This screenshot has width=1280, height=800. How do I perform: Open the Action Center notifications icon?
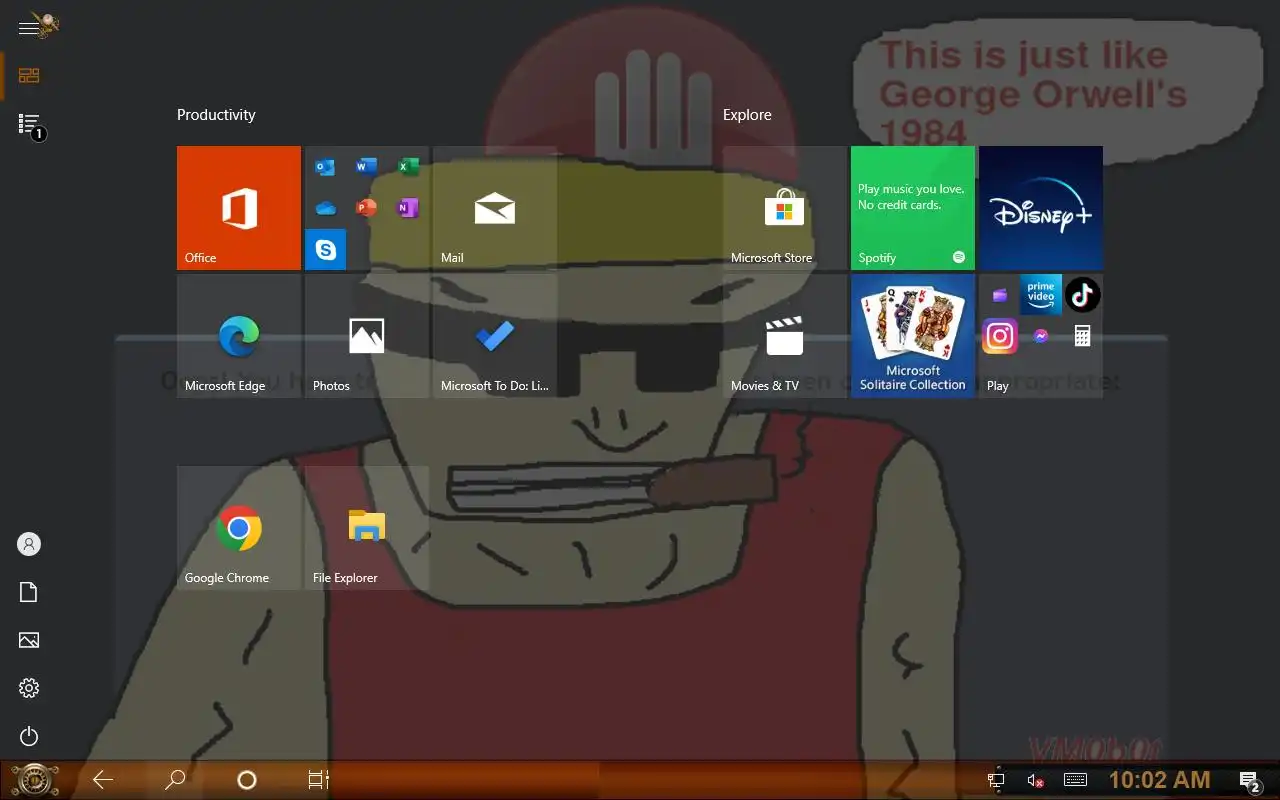(1249, 781)
